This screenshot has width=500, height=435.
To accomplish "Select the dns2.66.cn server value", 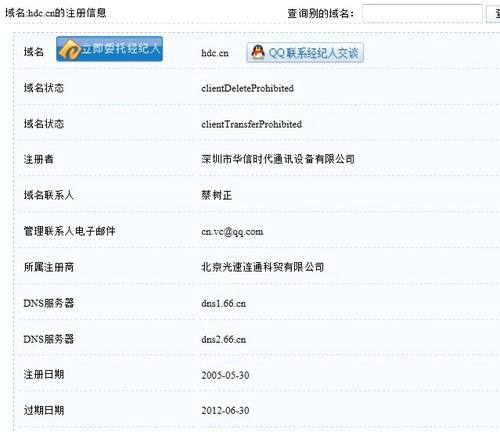I will click(x=224, y=339).
